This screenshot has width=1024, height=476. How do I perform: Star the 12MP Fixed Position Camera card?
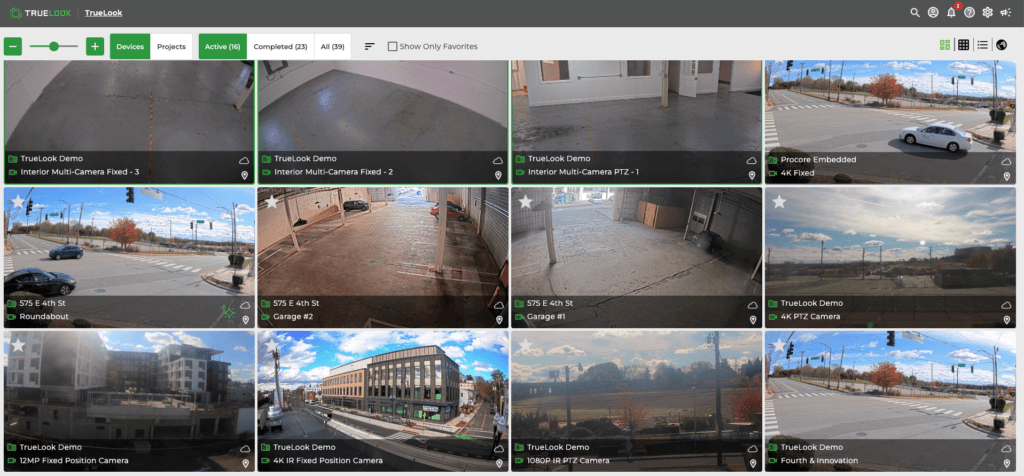[x=18, y=345]
